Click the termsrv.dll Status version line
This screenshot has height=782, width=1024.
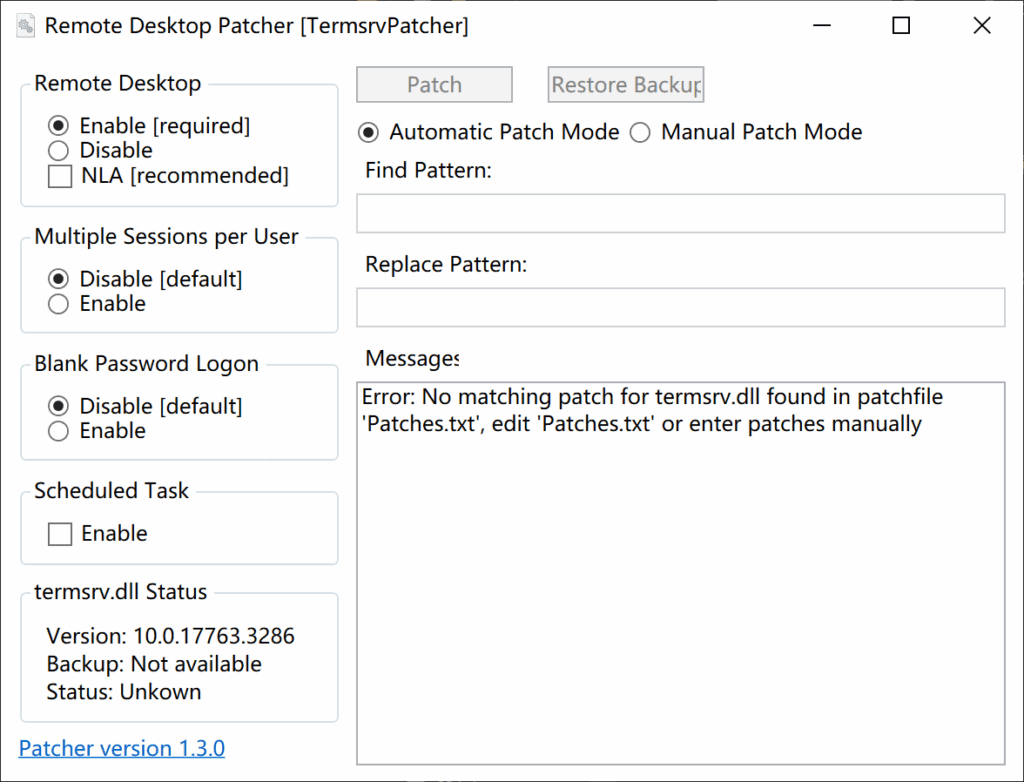point(170,635)
